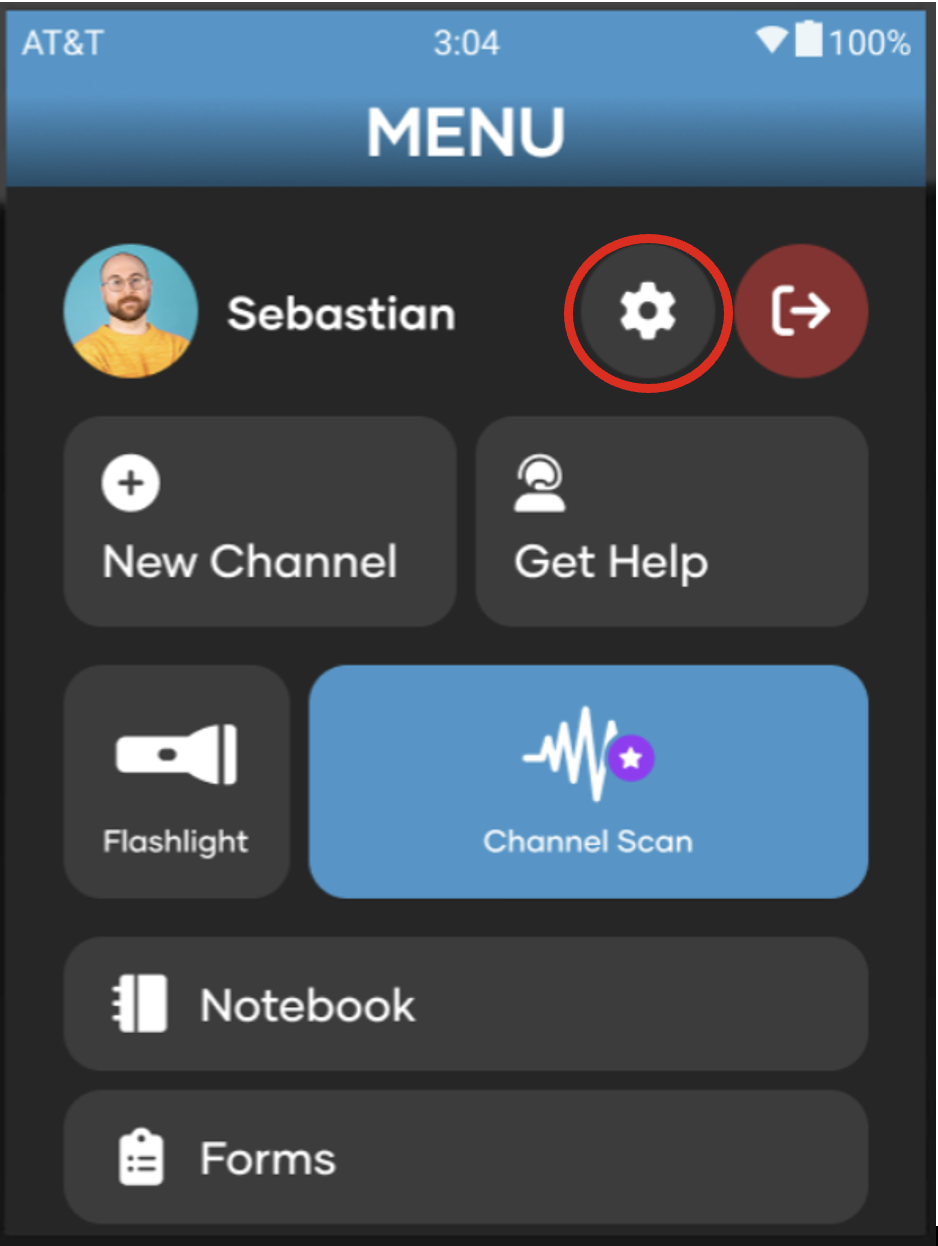Start Channel Scan from its label

(x=588, y=841)
